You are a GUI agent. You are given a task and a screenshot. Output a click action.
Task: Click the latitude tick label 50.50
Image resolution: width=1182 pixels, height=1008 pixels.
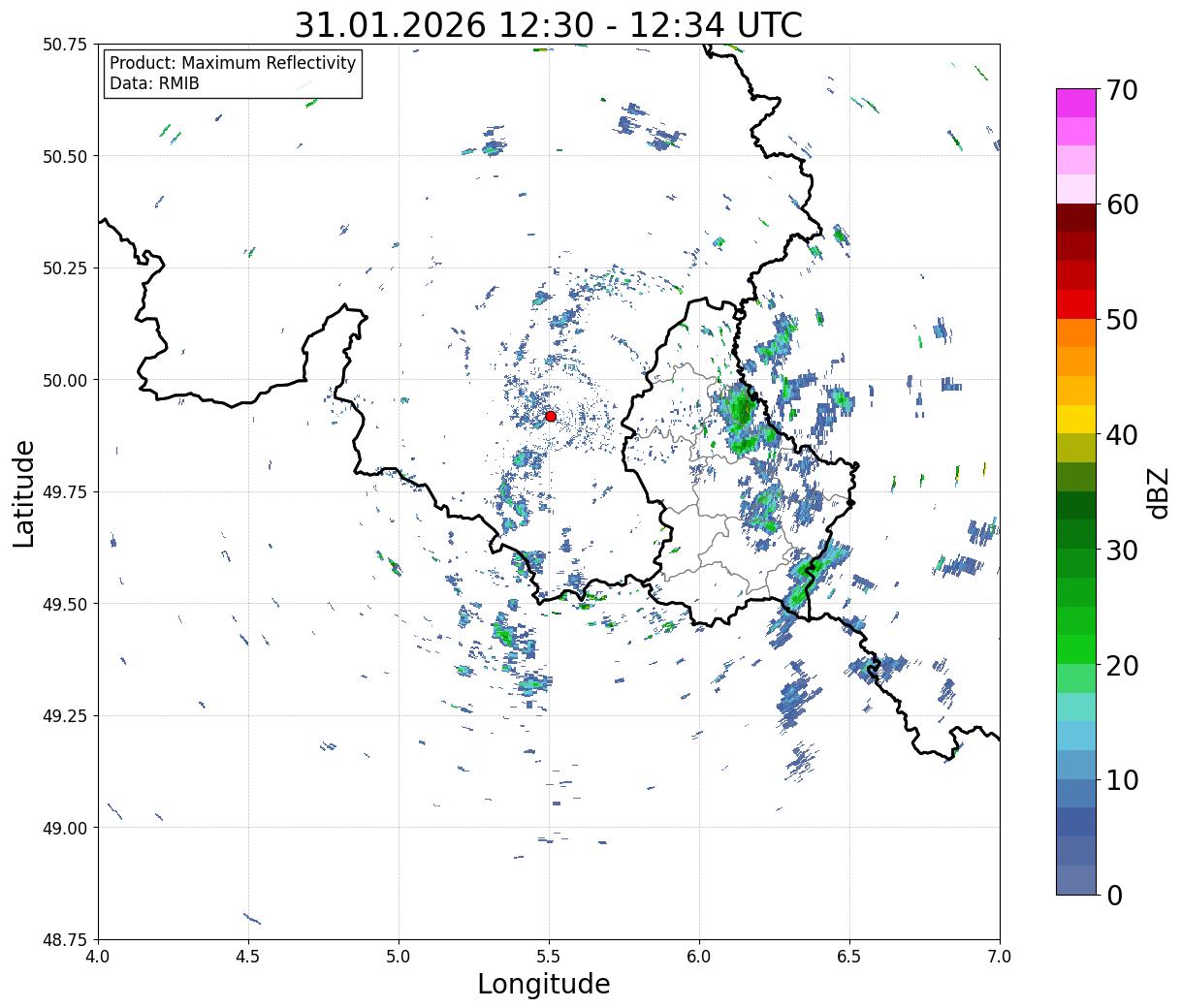pos(64,156)
